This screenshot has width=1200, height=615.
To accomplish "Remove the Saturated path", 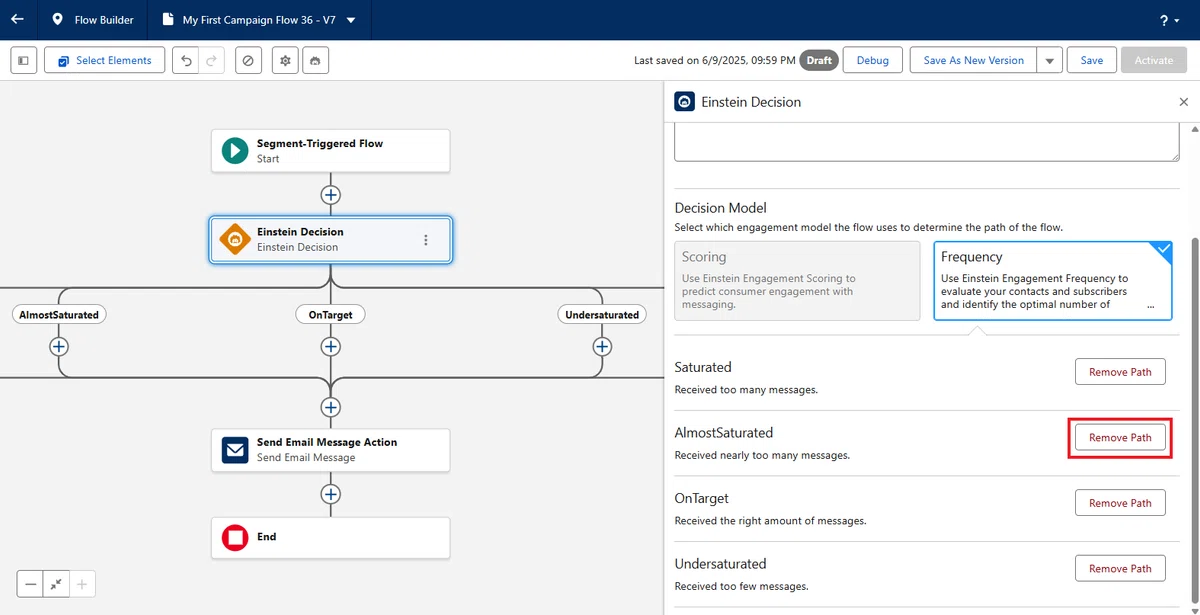I will 1120,372.
